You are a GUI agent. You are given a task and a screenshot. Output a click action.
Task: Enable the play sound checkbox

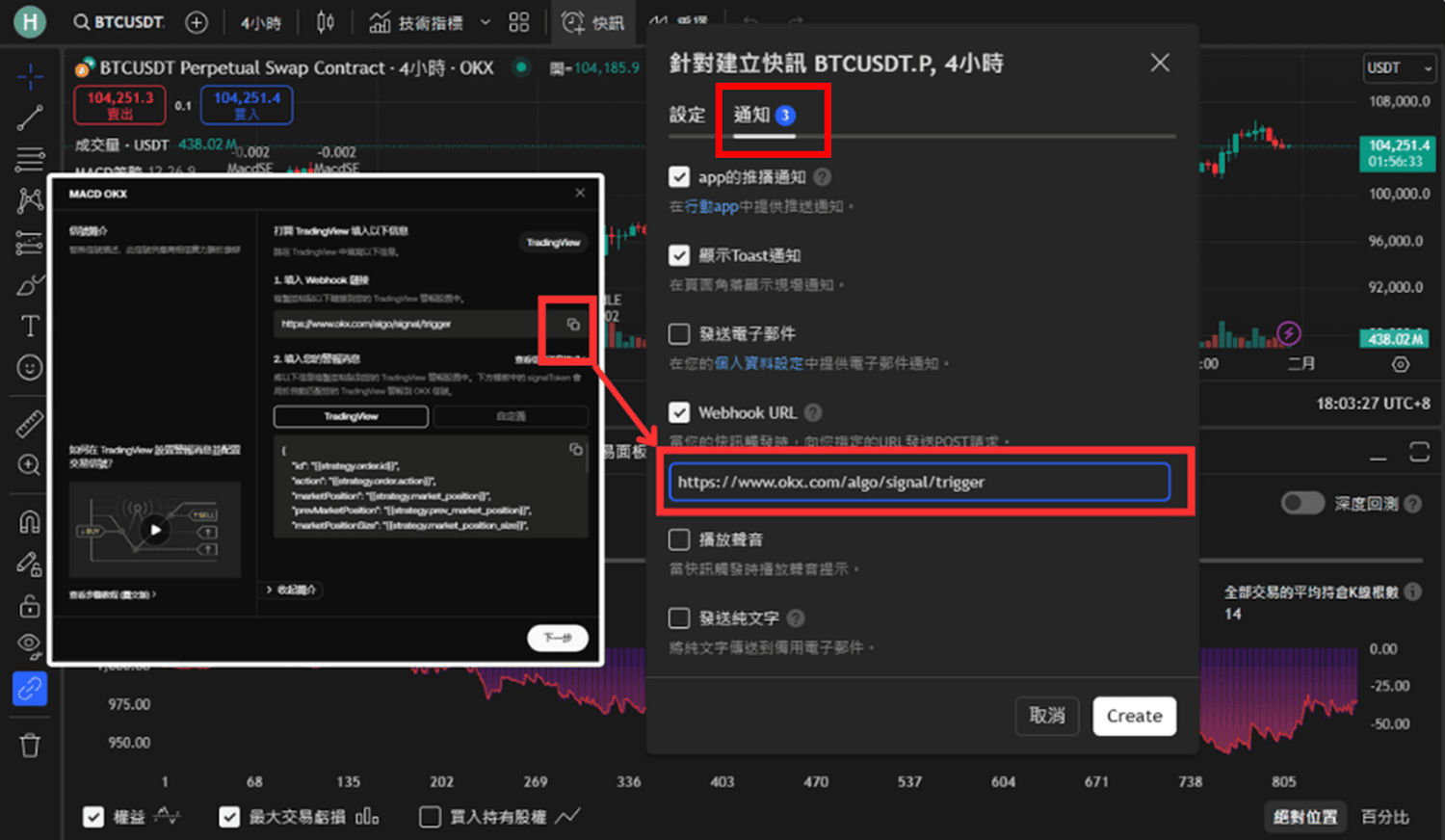pos(679,539)
